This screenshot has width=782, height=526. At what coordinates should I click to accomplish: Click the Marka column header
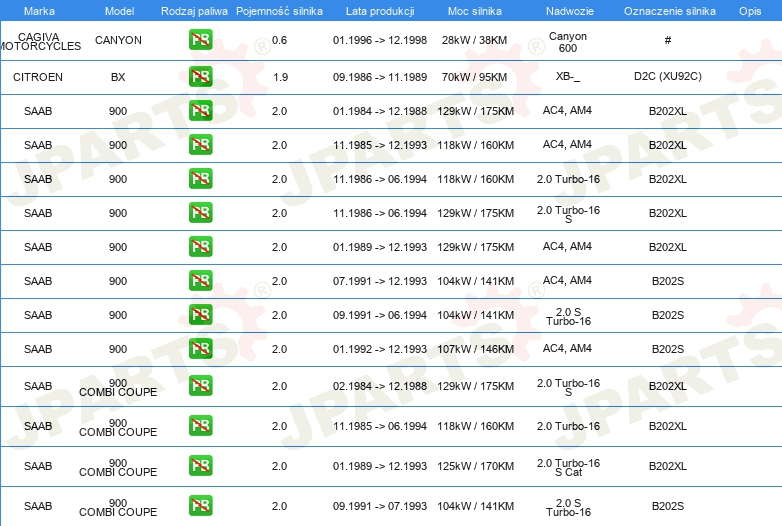pyautogui.click(x=39, y=11)
